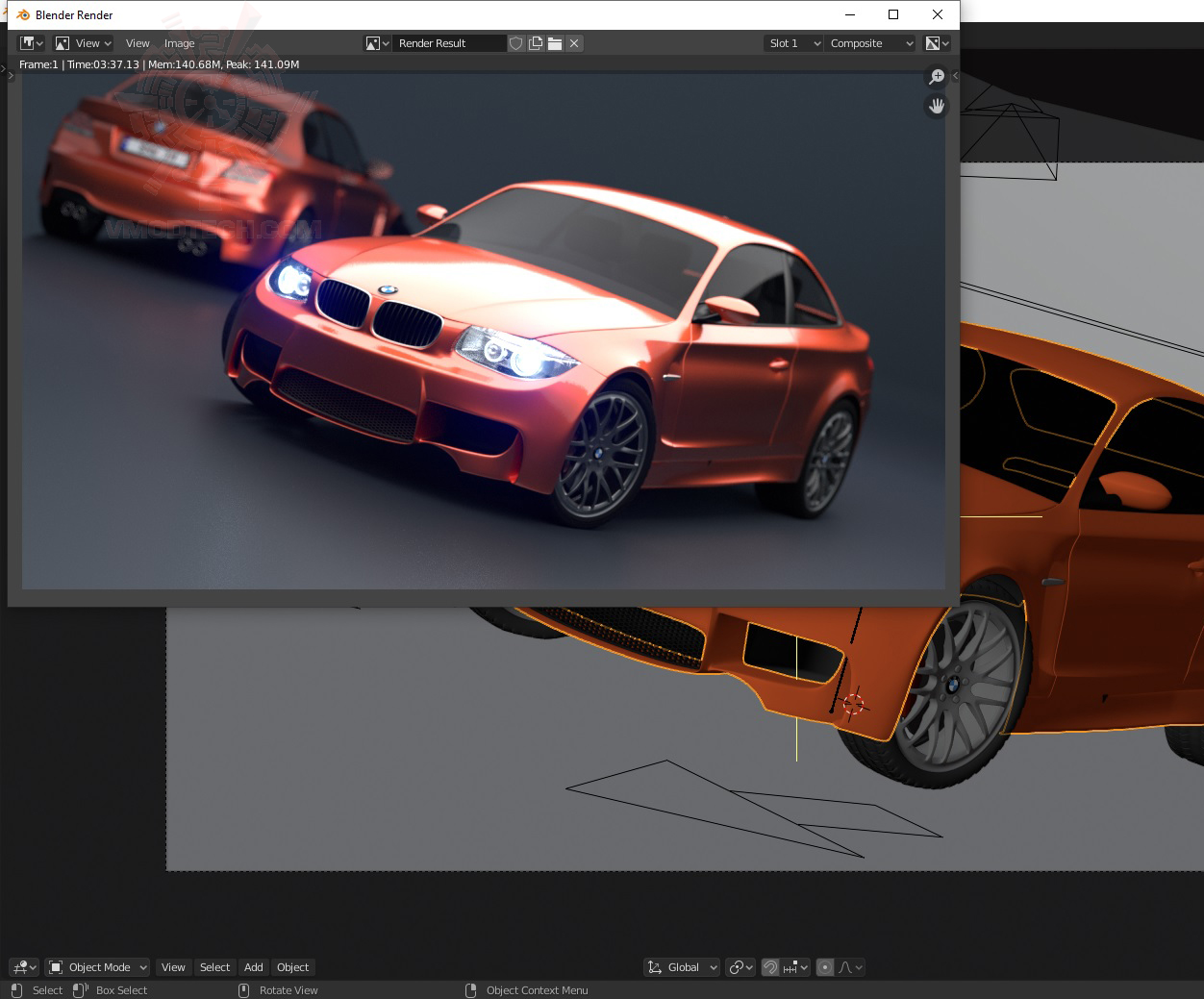1204x999 pixels.
Task: Click the zoom magnifier gizmo in render view
Action: click(x=936, y=77)
